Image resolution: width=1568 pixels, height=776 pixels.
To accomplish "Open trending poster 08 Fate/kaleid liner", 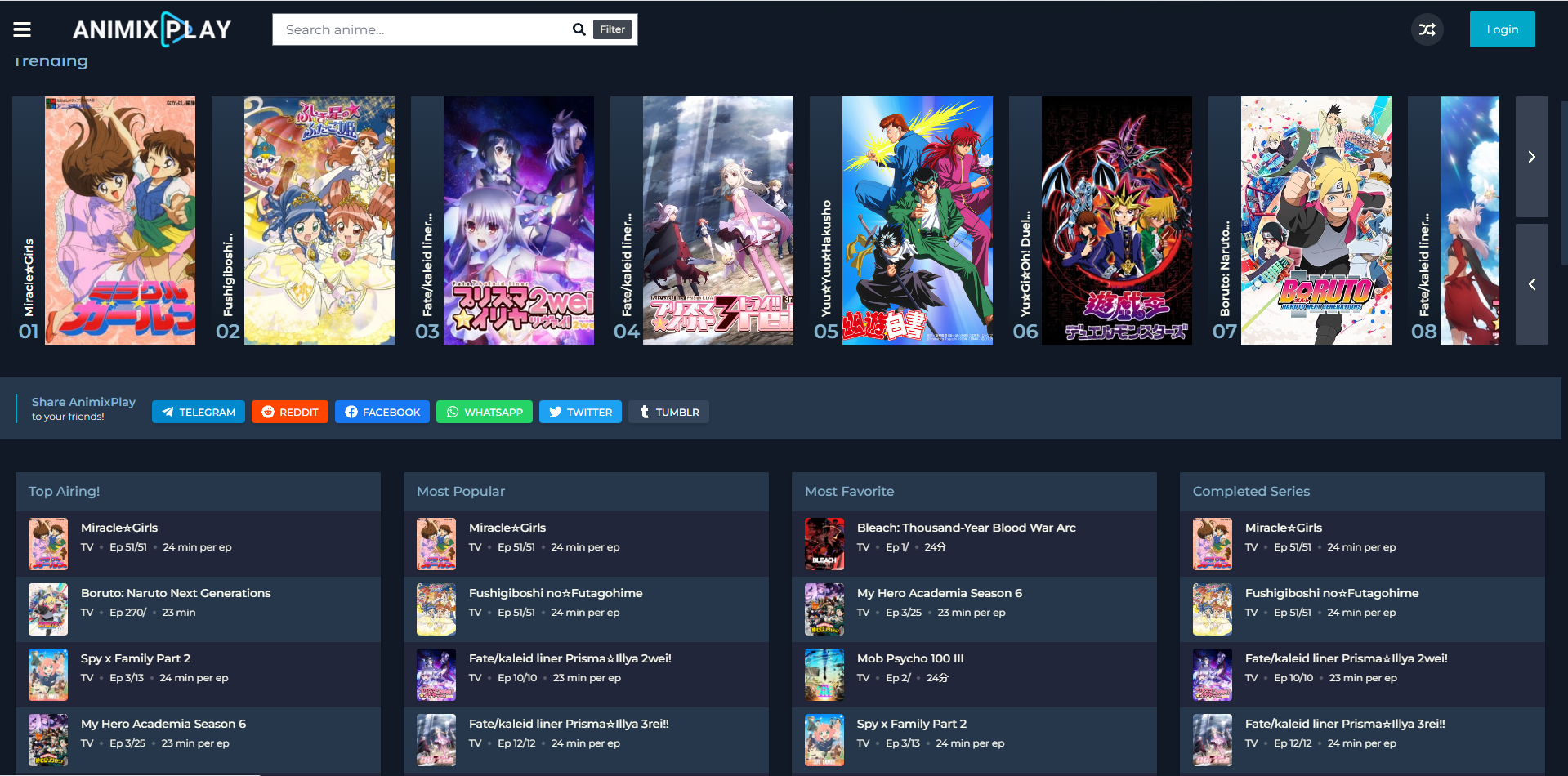I will coord(1470,221).
